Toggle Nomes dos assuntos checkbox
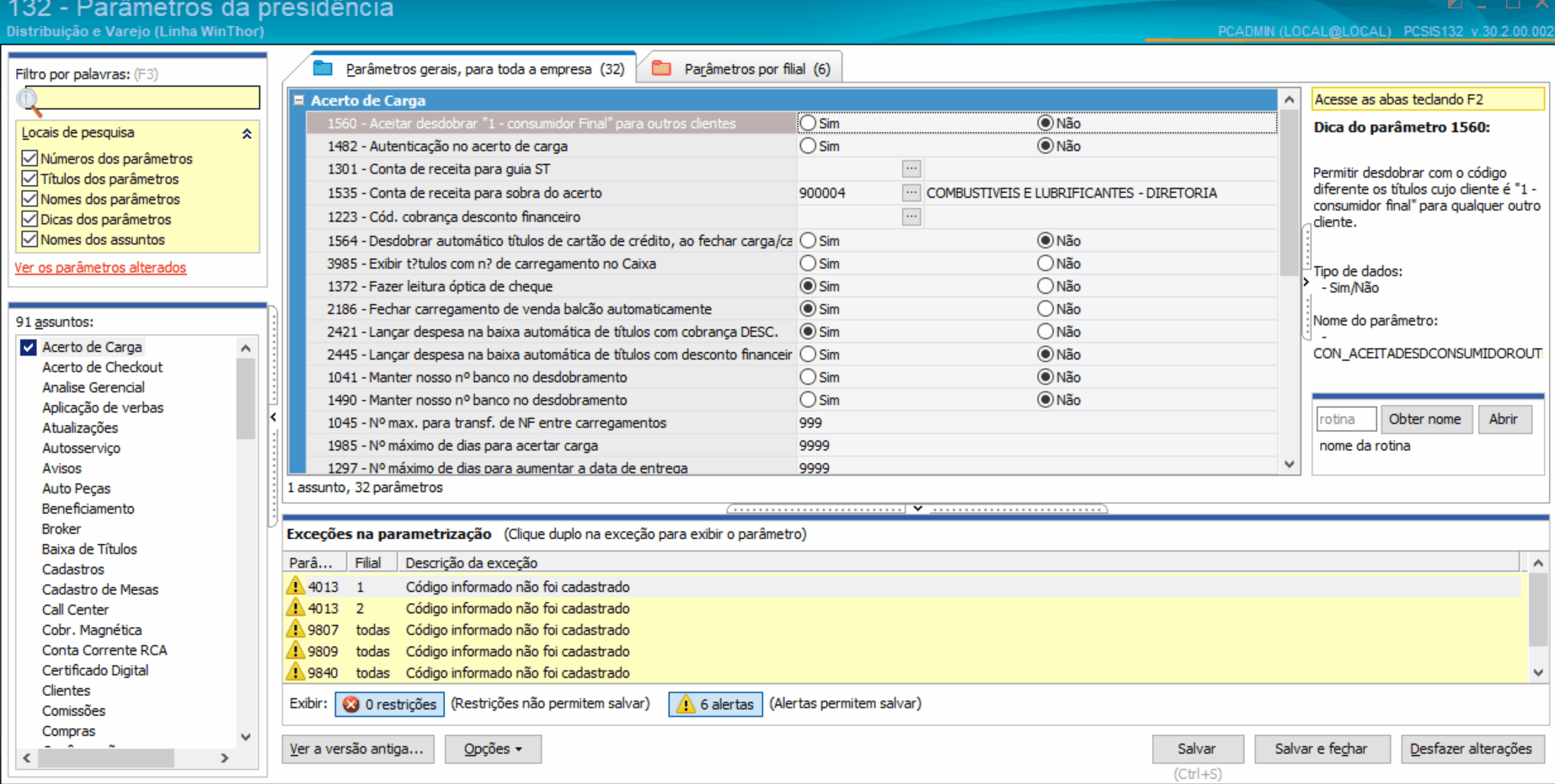This screenshot has height=784, width=1555. coord(29,239)
